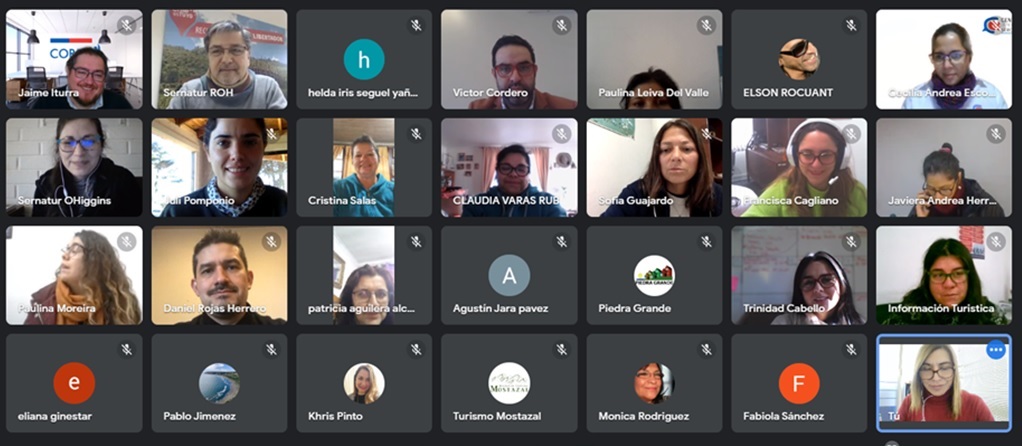Select the Sernatur ROH video tile
This screenshot has height=446, width=1022.
coord(220,59)
